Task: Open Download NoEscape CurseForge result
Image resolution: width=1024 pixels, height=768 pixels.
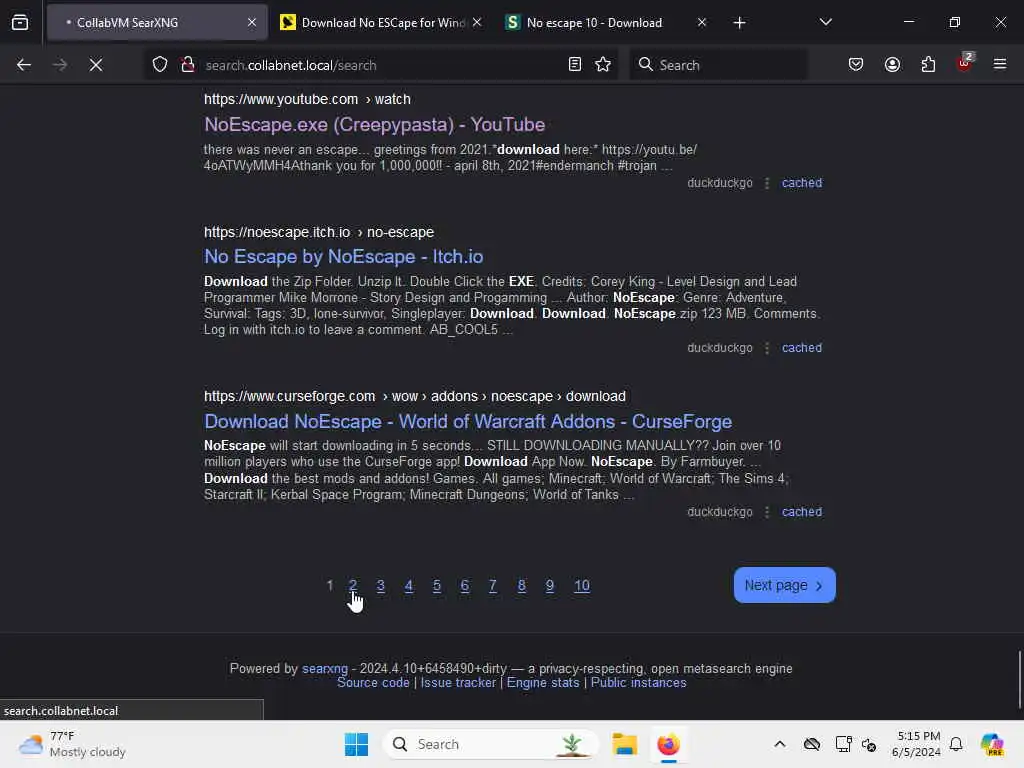Action: point(468,421)
